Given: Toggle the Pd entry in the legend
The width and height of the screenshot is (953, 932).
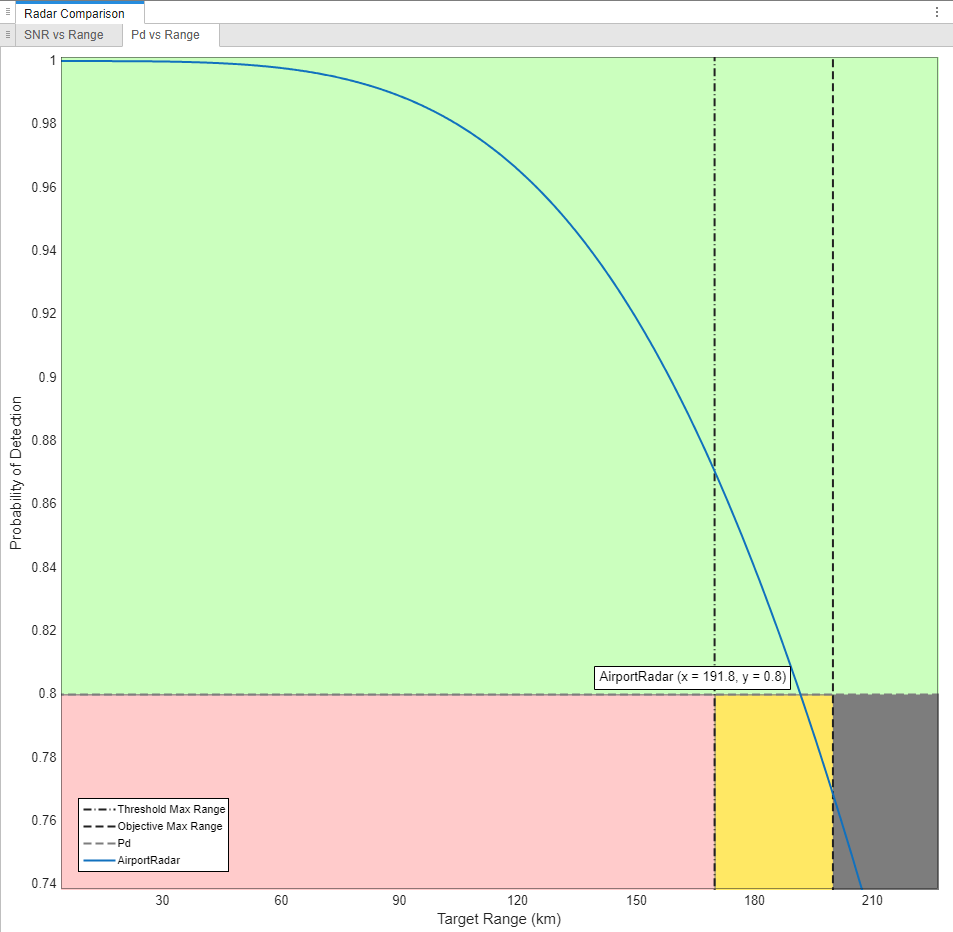Looking at the screenshot, I should 124,843.
